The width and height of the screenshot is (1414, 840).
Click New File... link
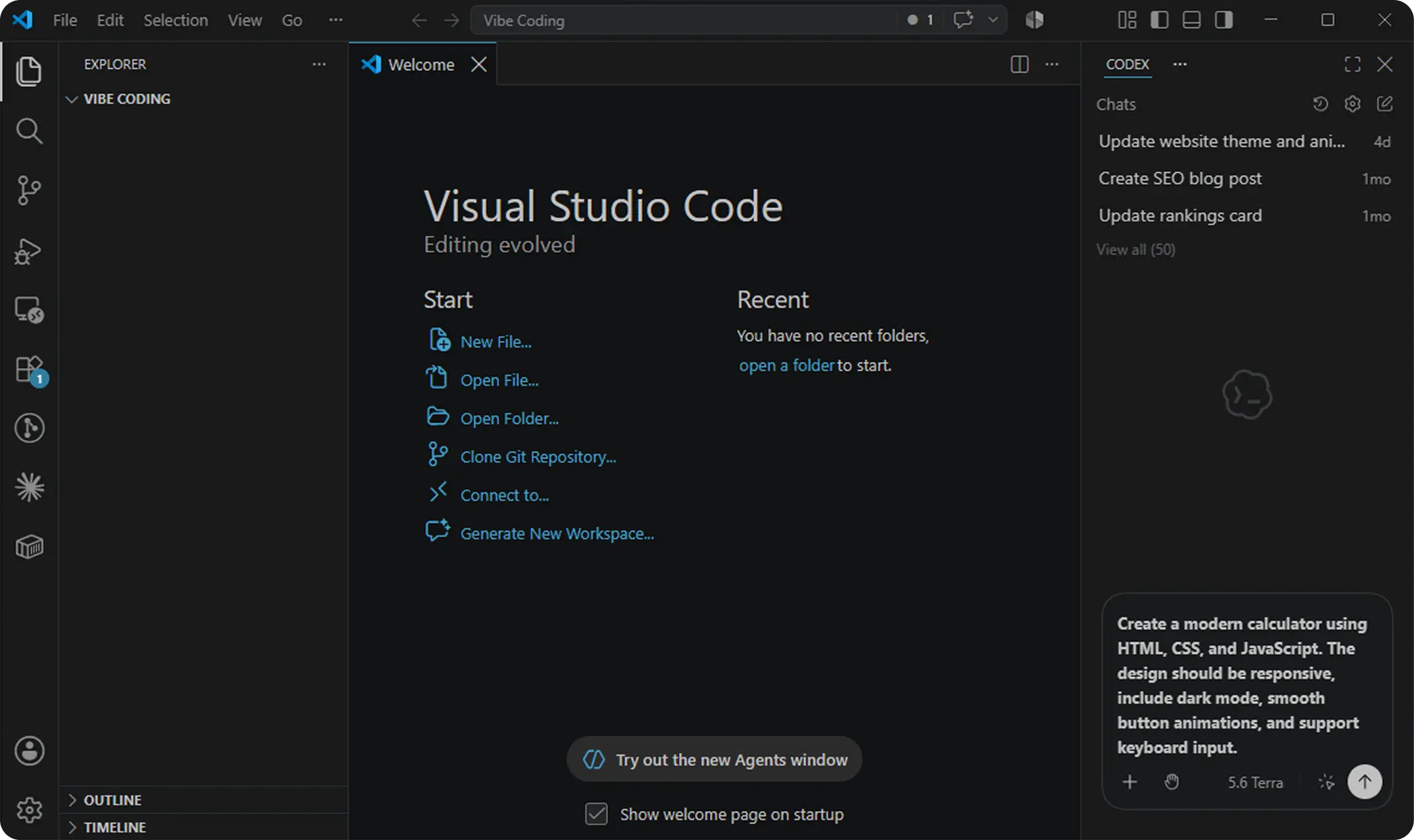point(496,342)
